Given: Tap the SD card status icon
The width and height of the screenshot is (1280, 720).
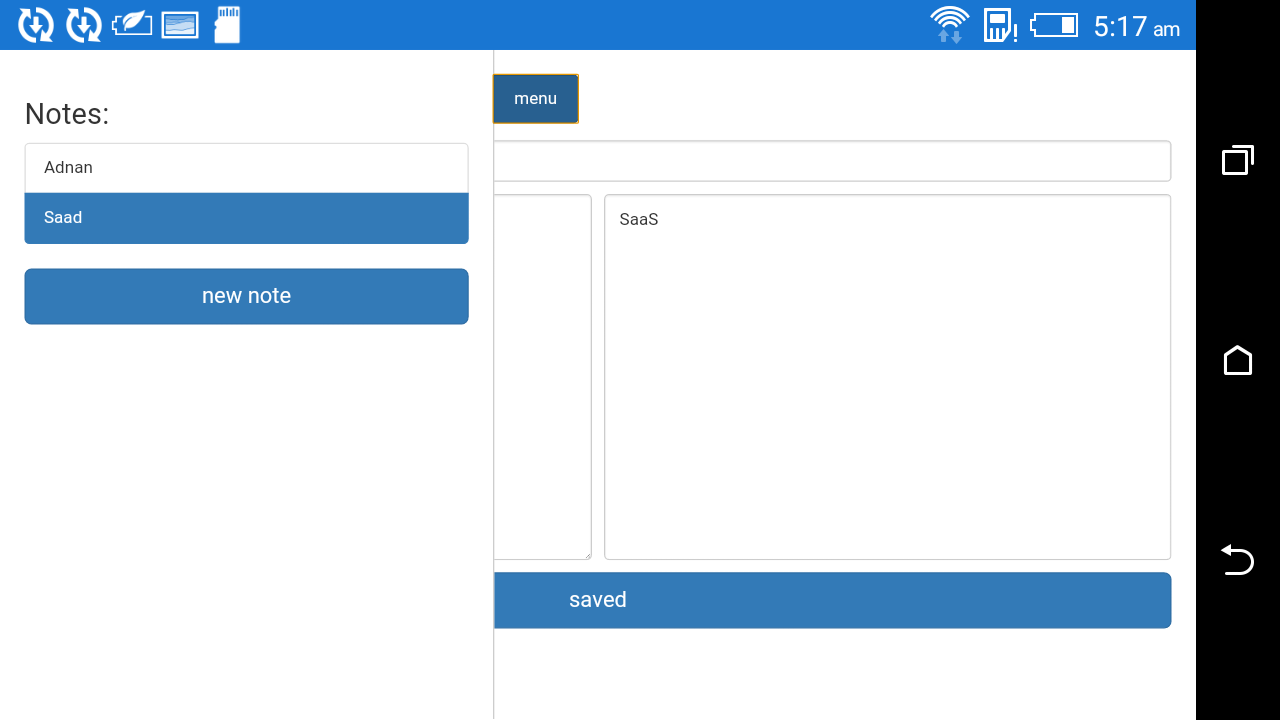Looking at the screenshot, I should click(227, 25).
